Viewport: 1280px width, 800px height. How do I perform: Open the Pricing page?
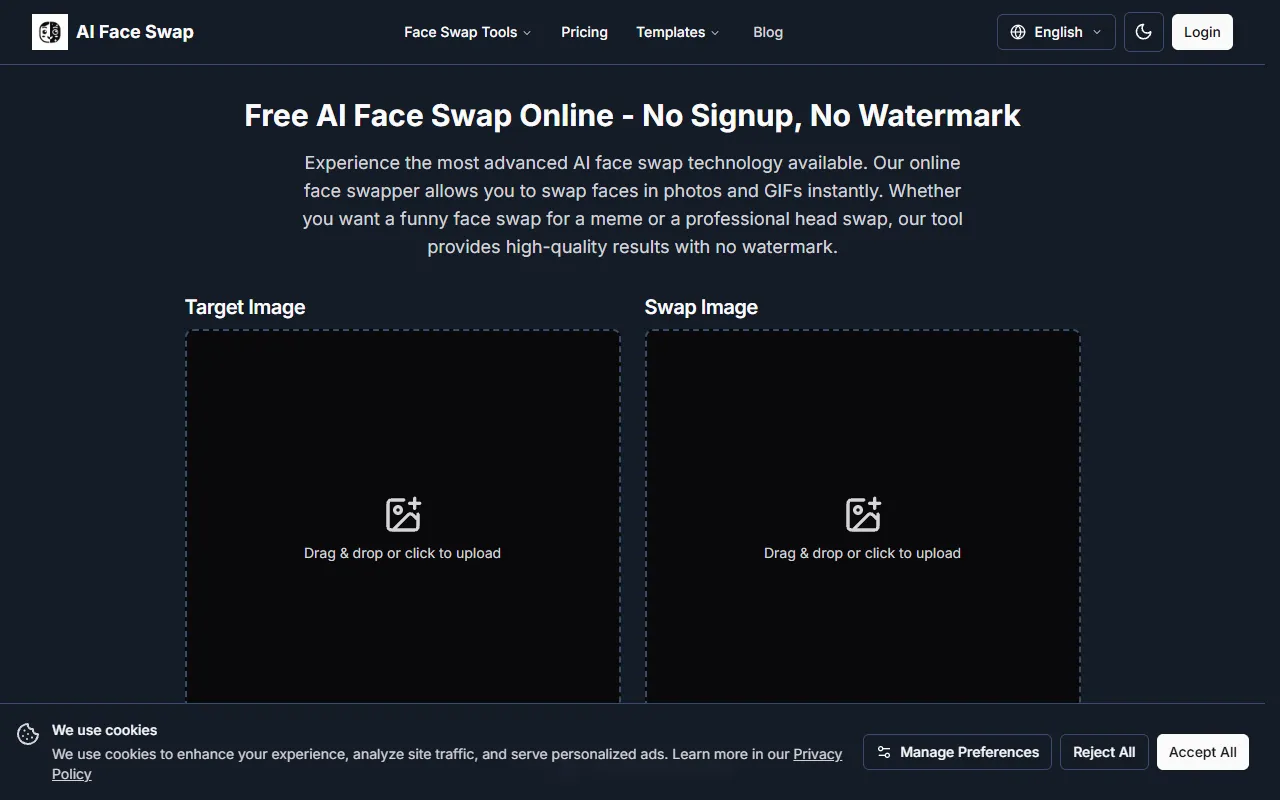[584, 32]
